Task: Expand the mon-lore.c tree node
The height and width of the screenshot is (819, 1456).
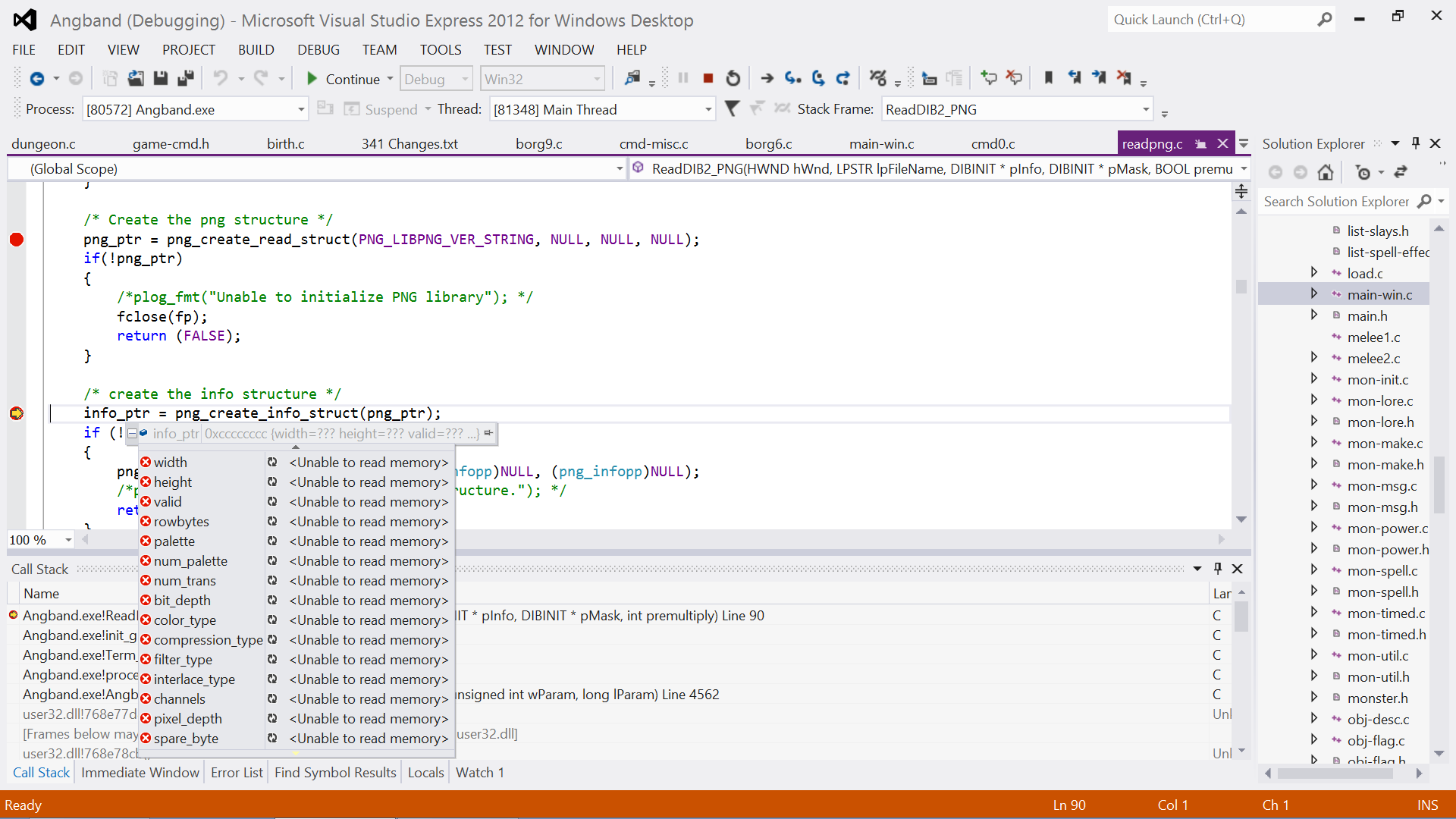Action: tap(1314, 400)
